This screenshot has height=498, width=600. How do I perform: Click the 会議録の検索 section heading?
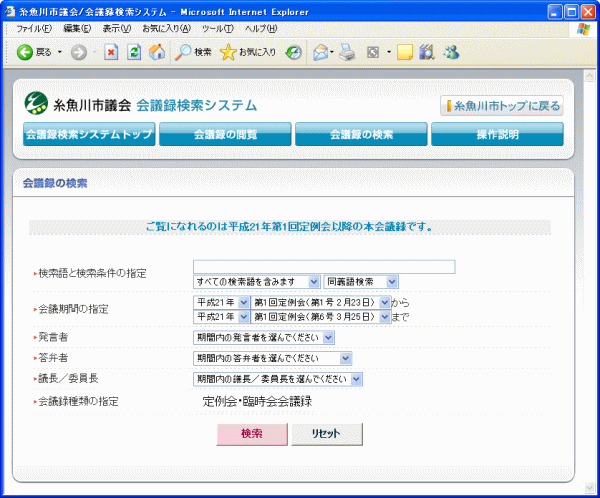click(x=55, y=183)
